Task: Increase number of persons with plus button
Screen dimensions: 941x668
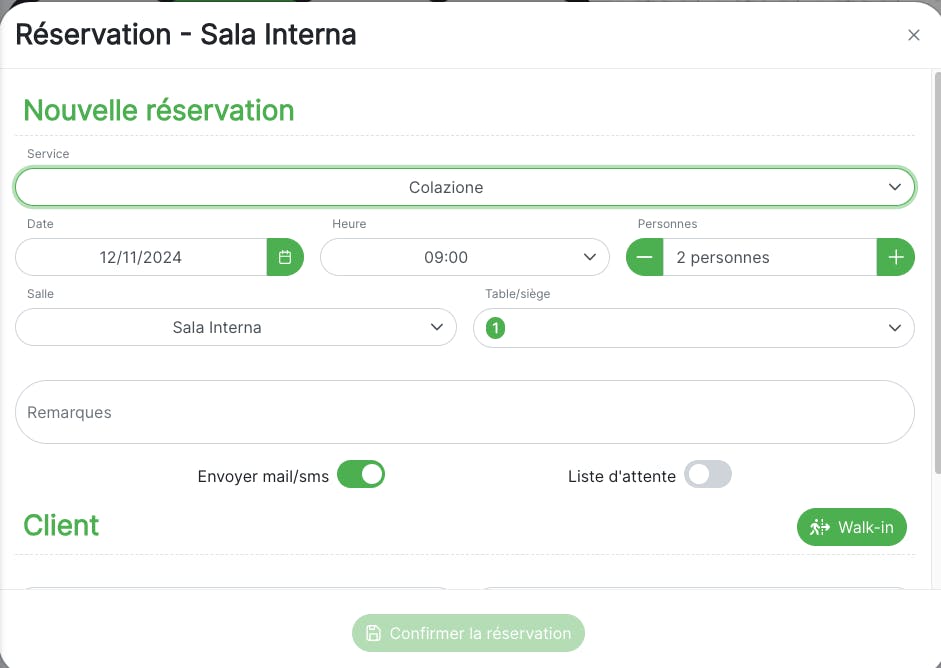Action: tap(895, 257)
